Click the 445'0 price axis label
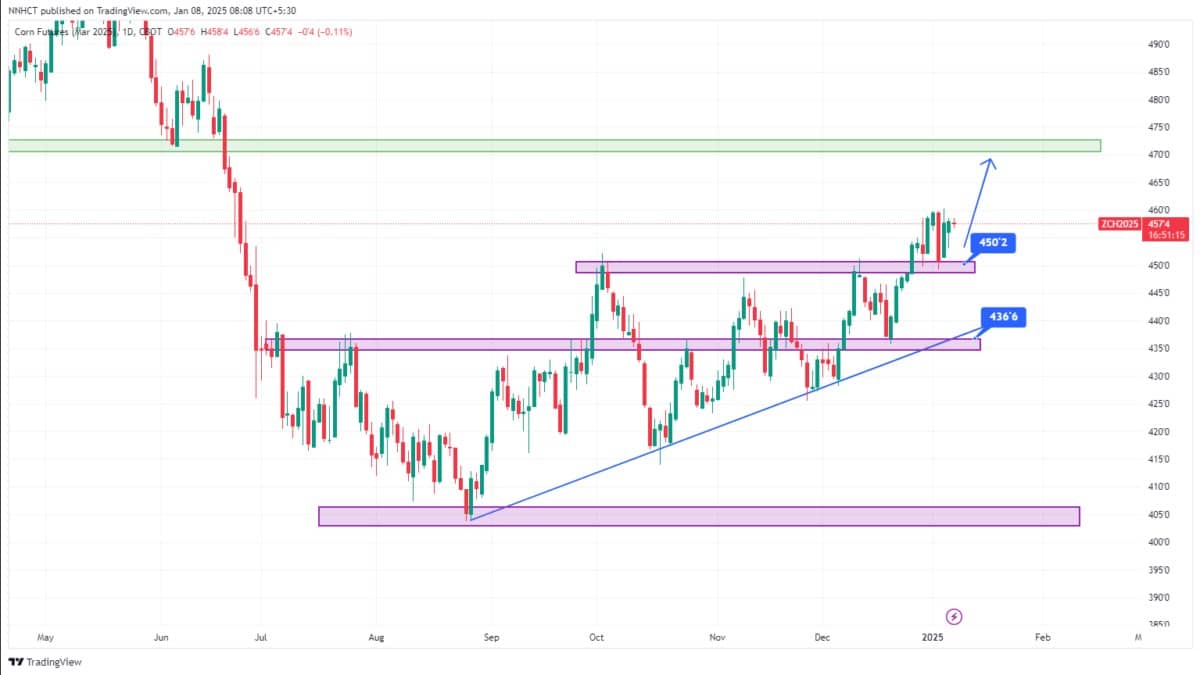The image size is (1200, 675). point(1160,293)
